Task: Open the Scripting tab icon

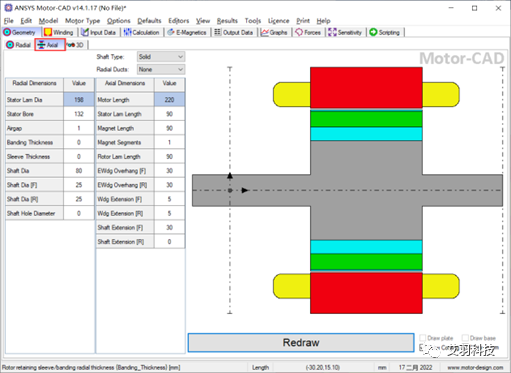Action: click(x=373, y=32)
